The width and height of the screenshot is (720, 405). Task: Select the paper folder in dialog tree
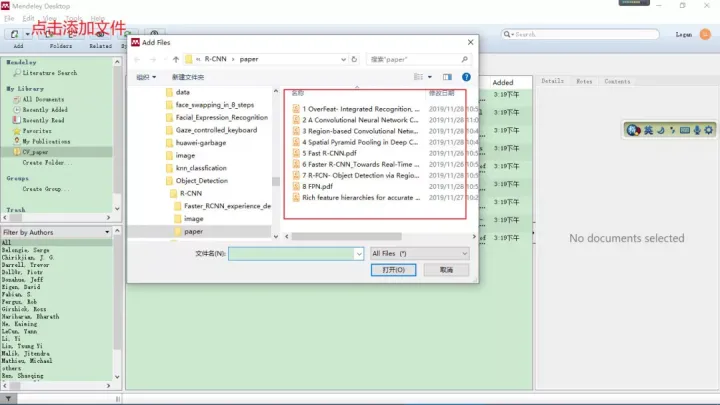193,231
